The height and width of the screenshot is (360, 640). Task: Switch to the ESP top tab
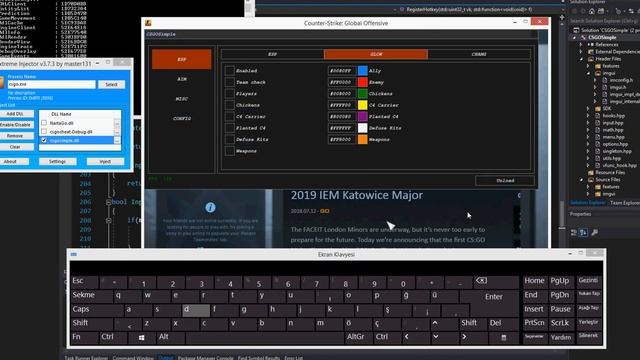click(272, 54)
